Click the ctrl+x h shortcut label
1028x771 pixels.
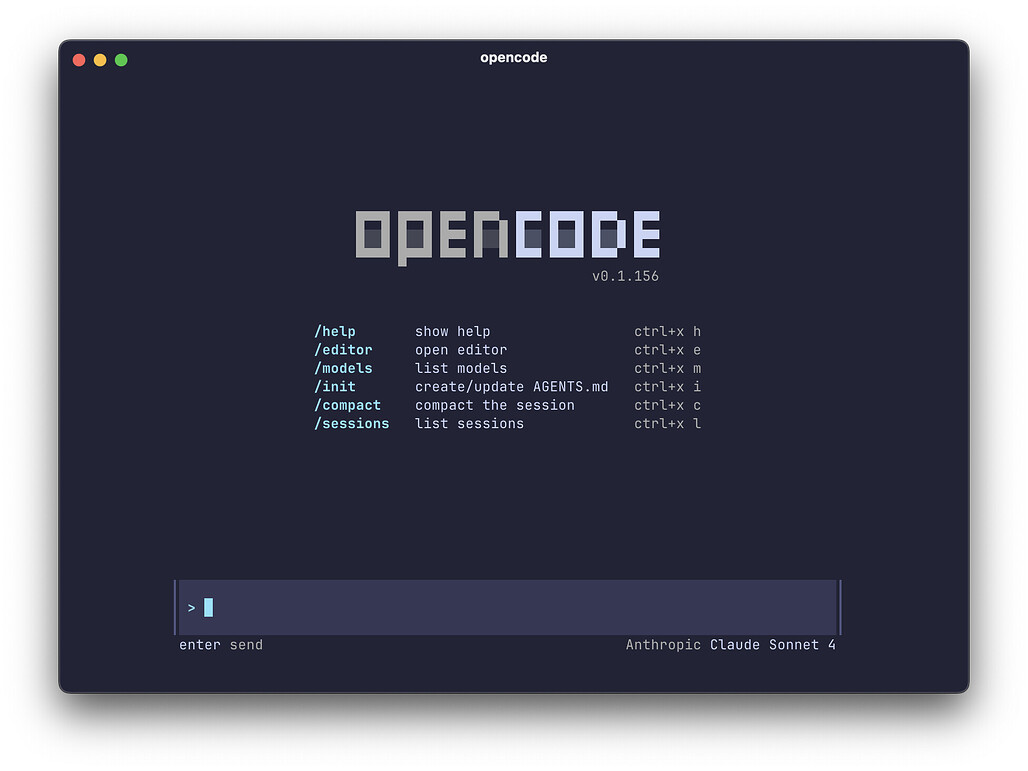667,332
